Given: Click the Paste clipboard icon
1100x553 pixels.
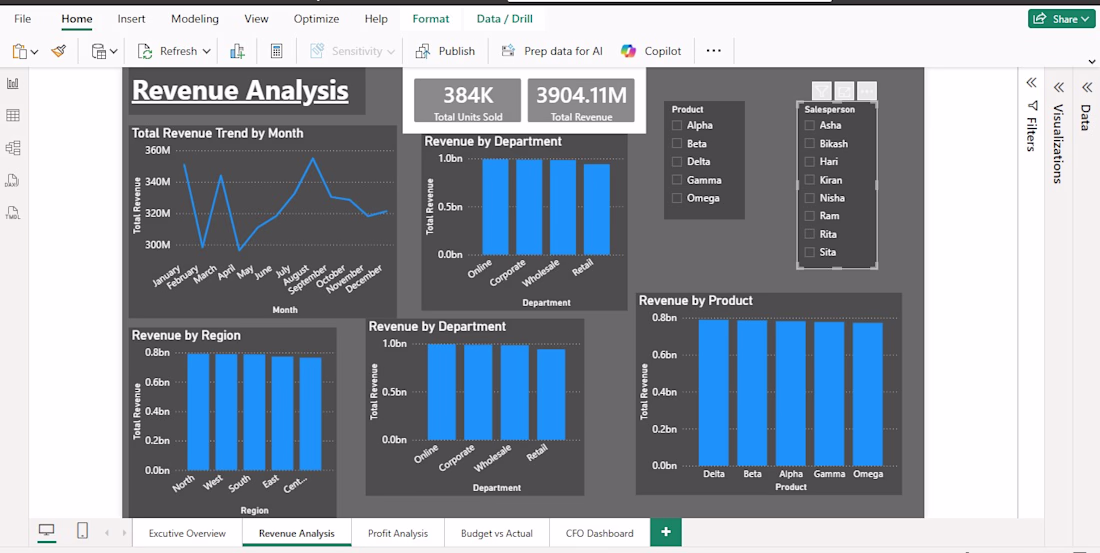Looking at the screenshot, I should 20,51.
